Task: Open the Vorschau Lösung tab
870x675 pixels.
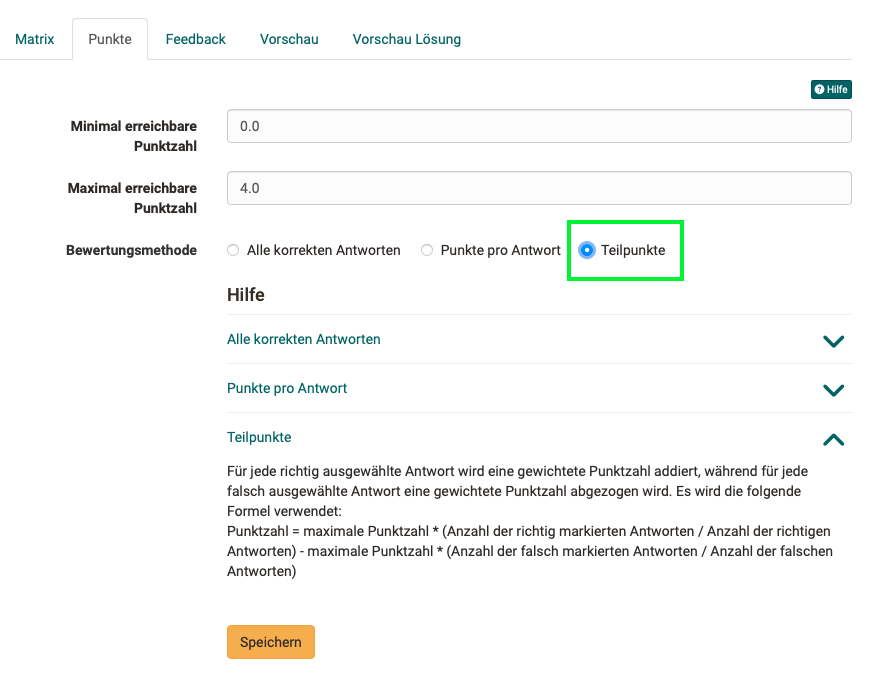Action: tap(407, 39)
